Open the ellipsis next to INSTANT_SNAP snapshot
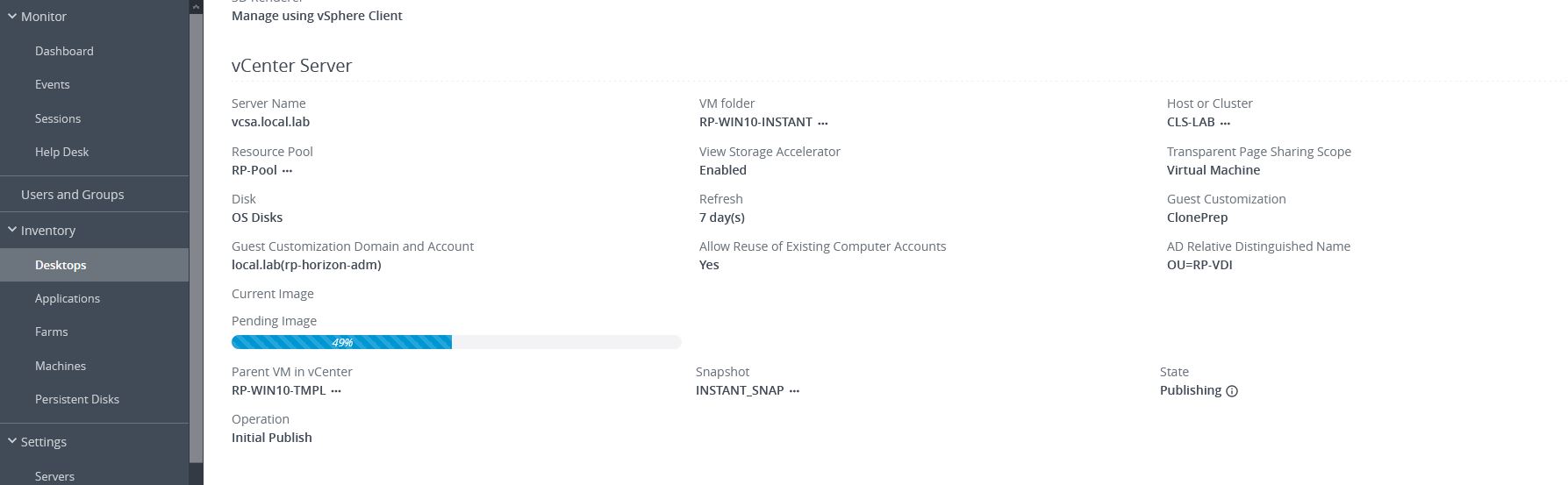The height and width of the screenshot is (485, 1568). 794,391
